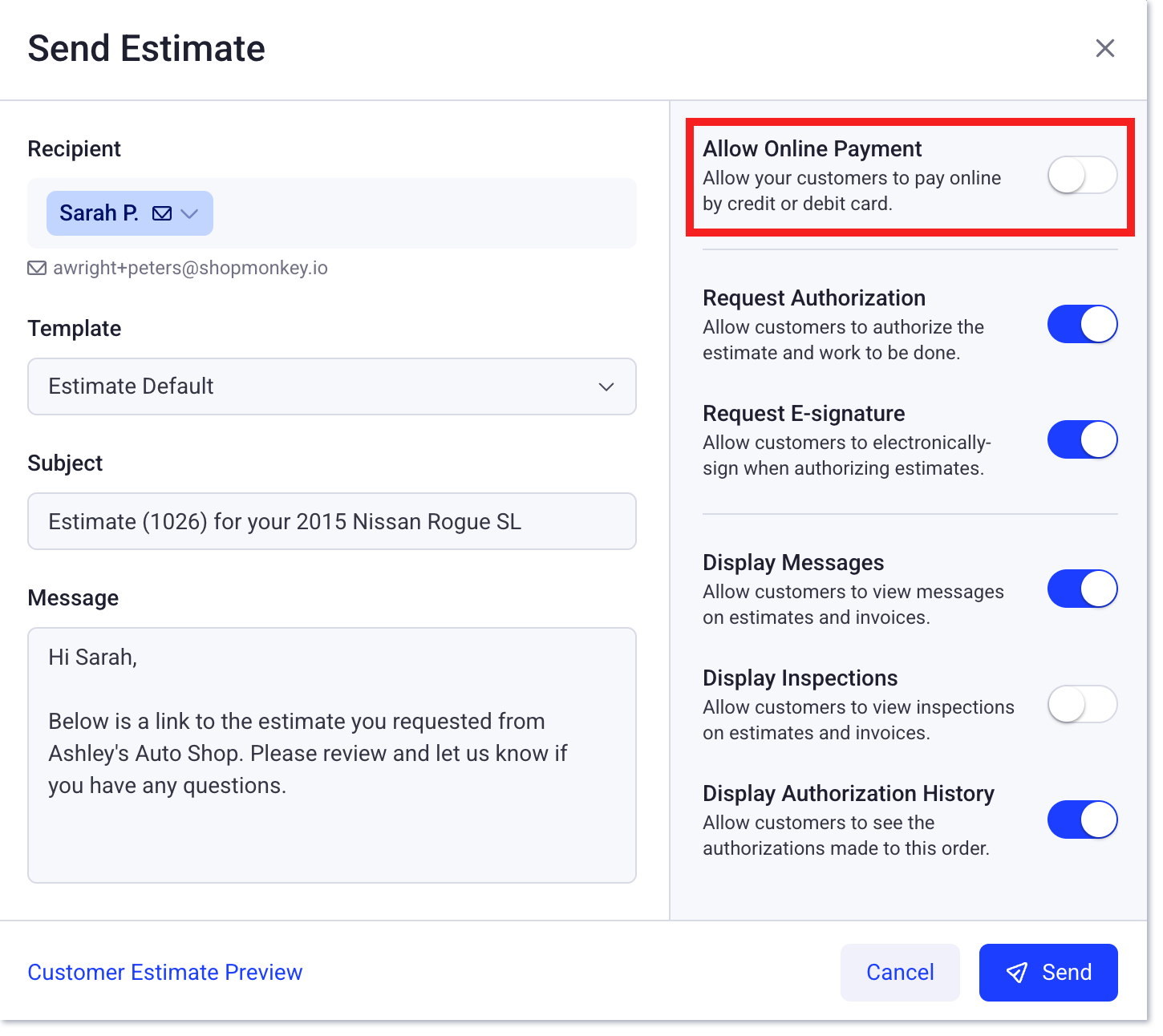Enable Display Inspections
This screenshot has height=1036, width=1163.
pos(1082,704)
